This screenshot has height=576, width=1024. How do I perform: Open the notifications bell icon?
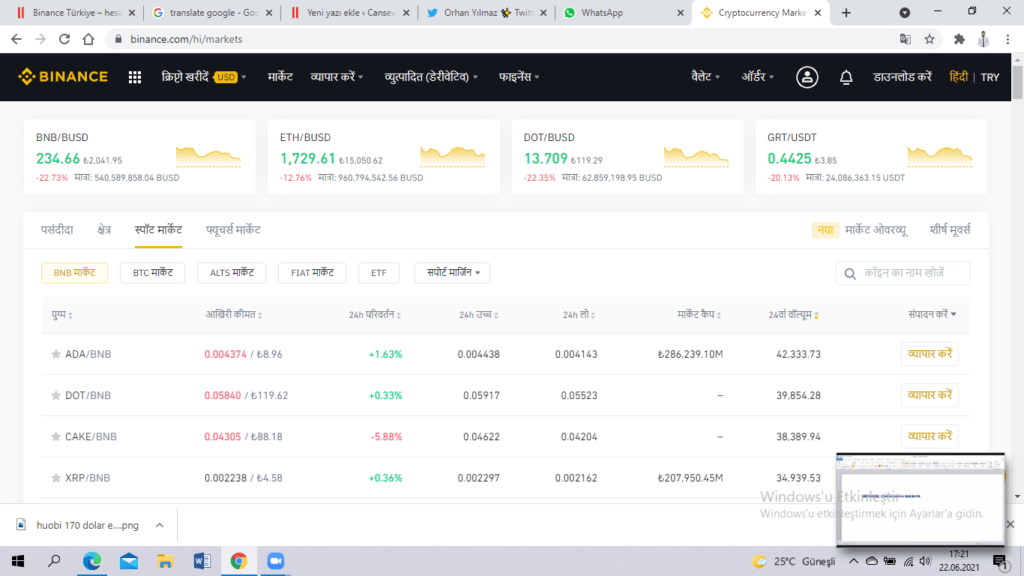pyautogui.click(x=846, y=77)
